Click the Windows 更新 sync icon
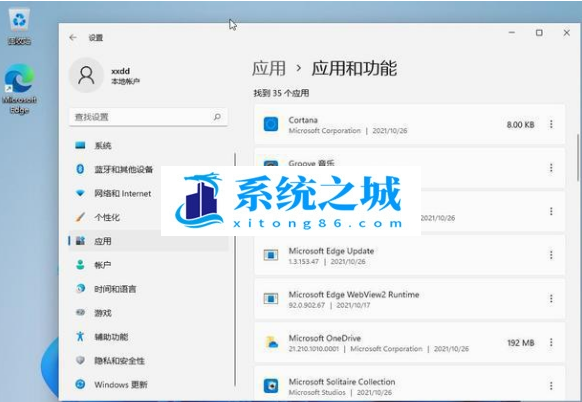The height and width of the screenshot is (402, 582). point(80,384)
